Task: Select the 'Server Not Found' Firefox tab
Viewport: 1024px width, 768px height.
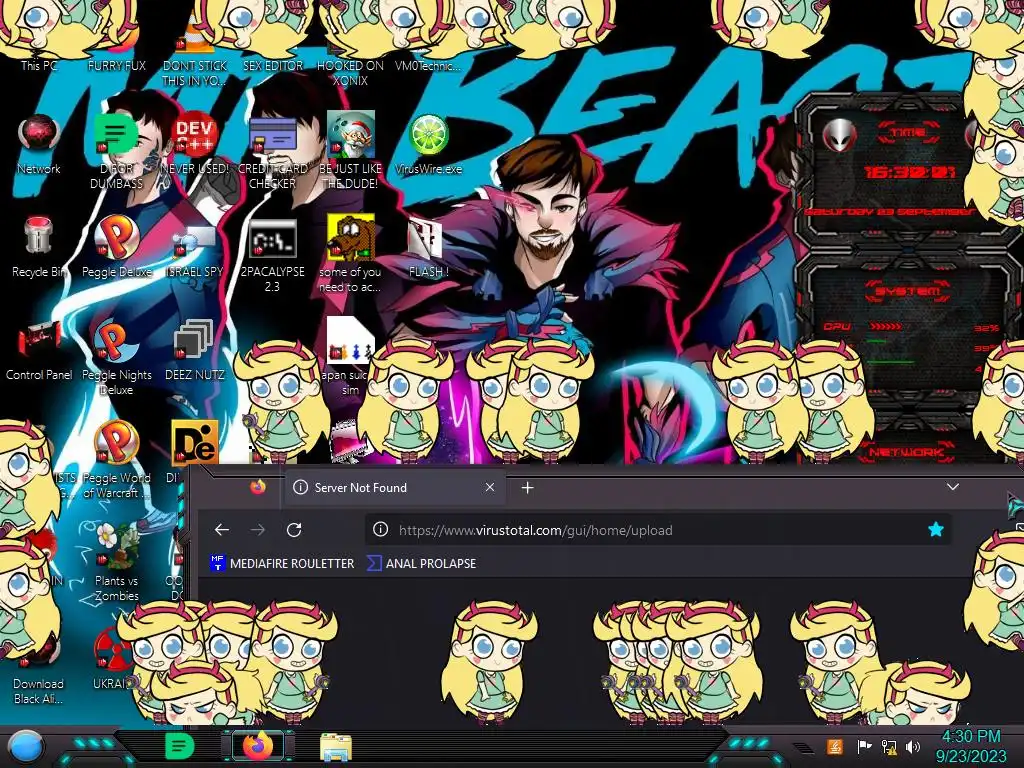Action: [x=394, y=487]
